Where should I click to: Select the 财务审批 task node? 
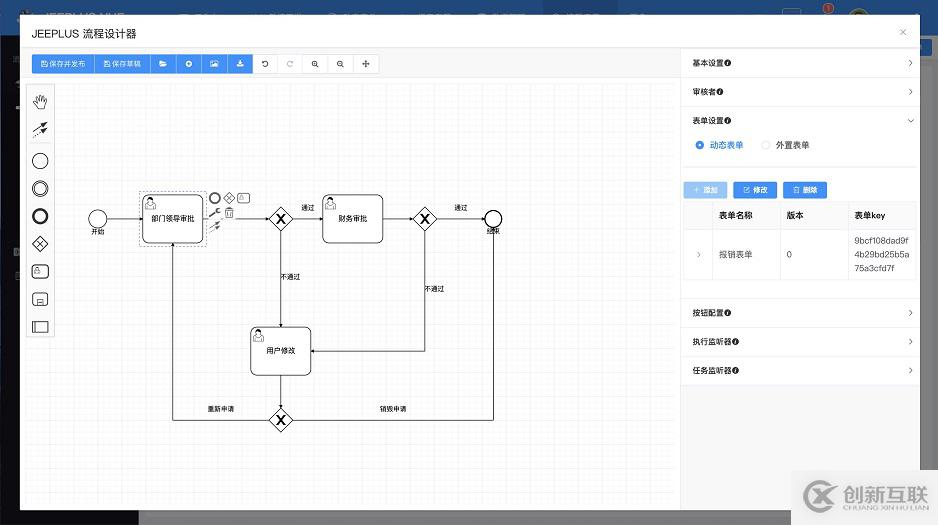point(352,218)
